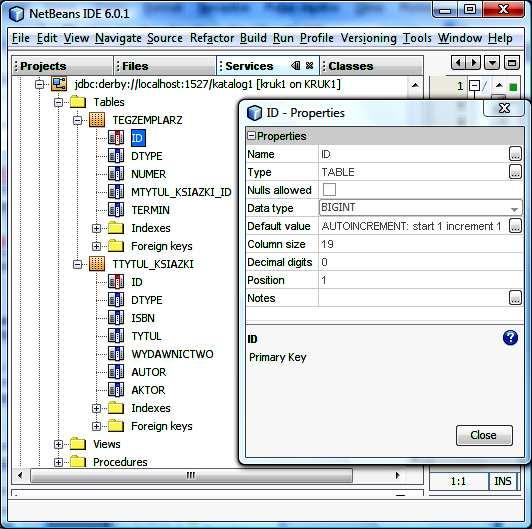This screenshot has height=529, width=532.
Task: Minimize the Services window with its pin icon
Action: (x=296, y=65)
